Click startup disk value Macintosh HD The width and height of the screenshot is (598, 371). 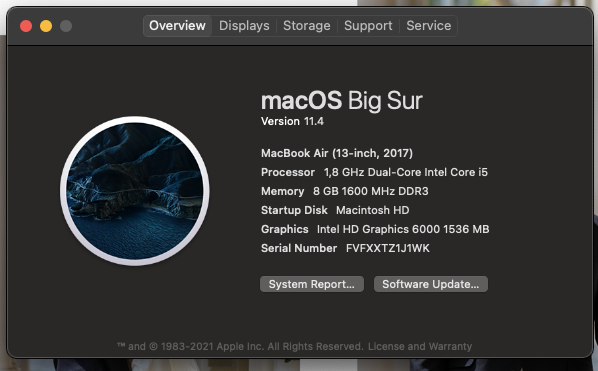[x=373, y=210]
